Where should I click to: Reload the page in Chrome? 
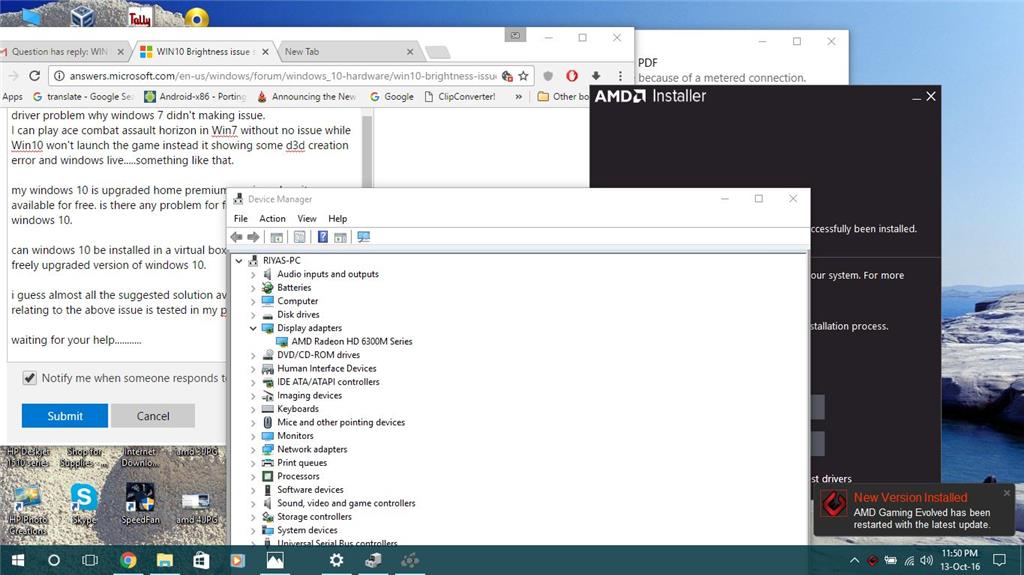tap(35, 76)
